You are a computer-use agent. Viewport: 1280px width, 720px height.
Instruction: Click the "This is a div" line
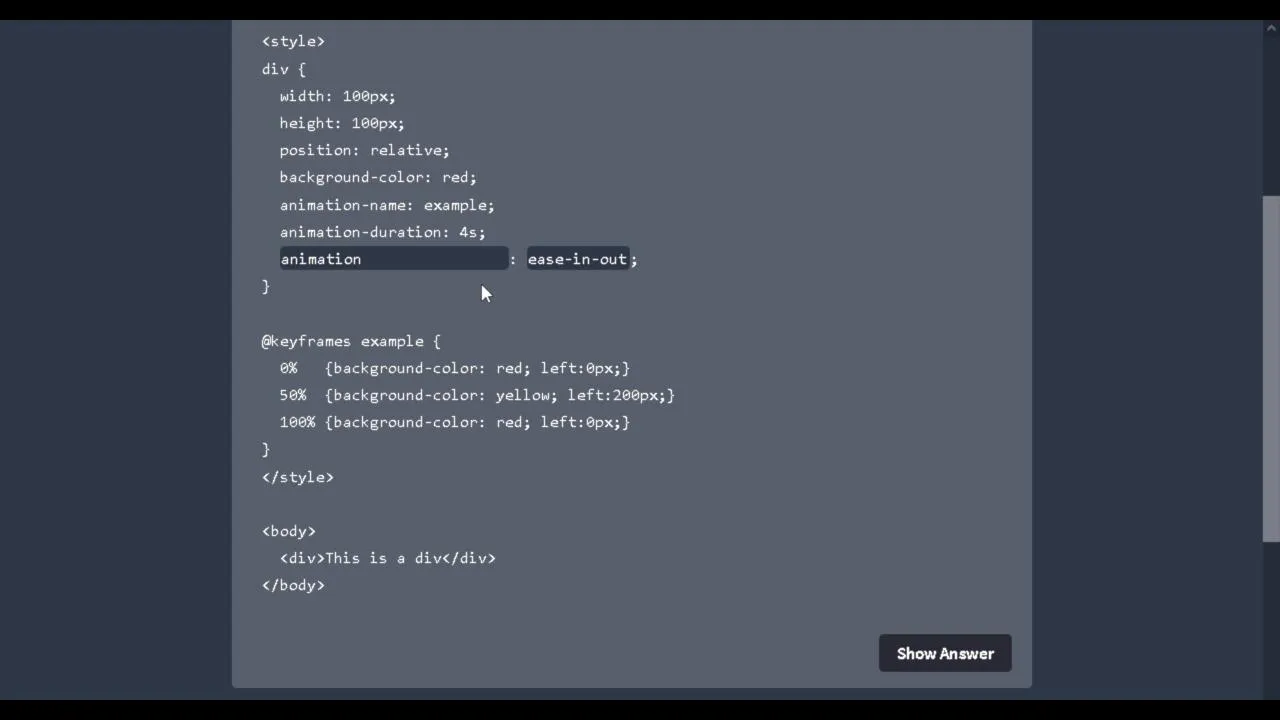coord(388,558)
